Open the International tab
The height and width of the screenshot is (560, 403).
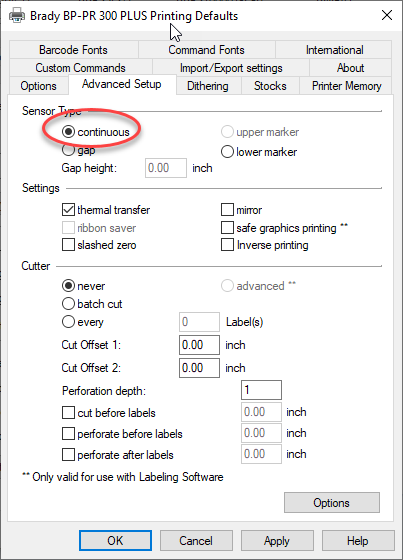334,50
